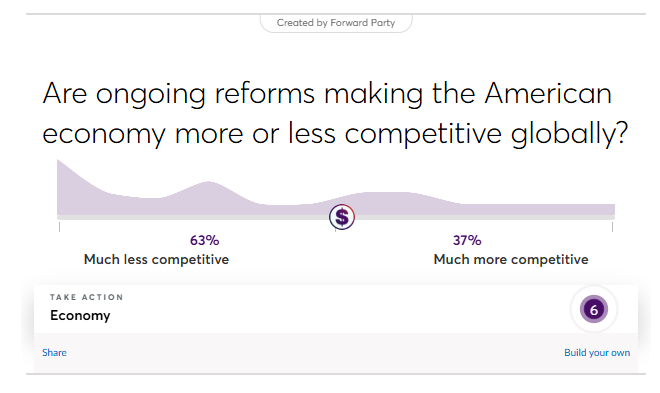Select the Economy action title

point(80,316)
